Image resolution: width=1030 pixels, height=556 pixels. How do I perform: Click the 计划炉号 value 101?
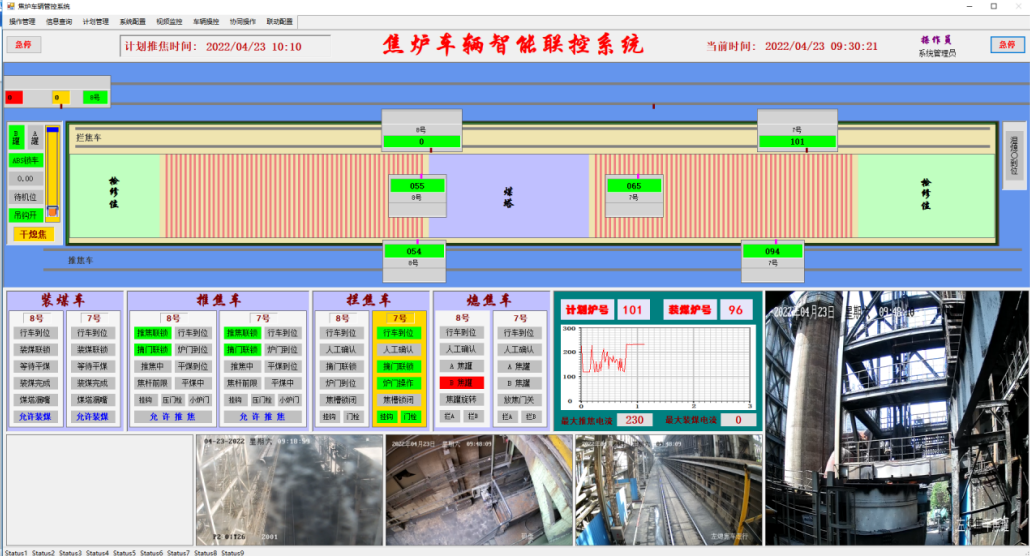[x=633, y=310]
